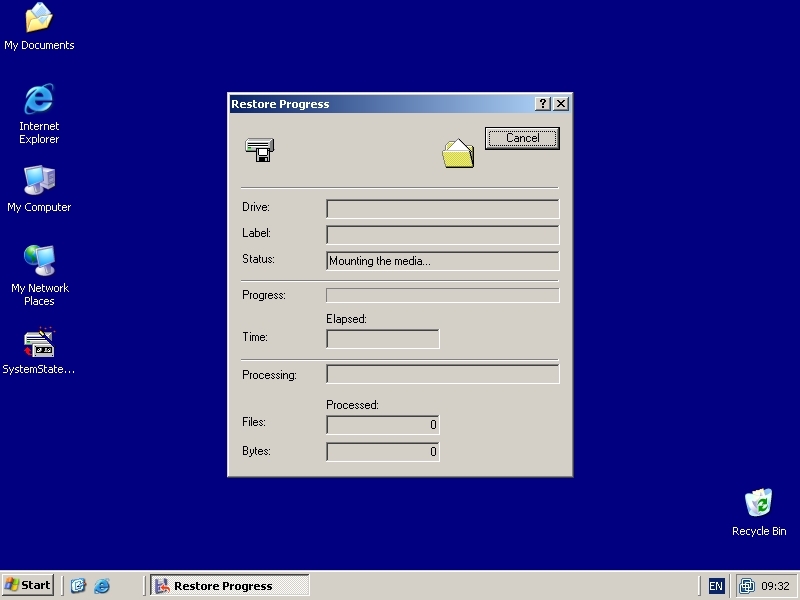The image size is (800, 600).
Task: Click the Drive: label
Action: tap(256, 207)
